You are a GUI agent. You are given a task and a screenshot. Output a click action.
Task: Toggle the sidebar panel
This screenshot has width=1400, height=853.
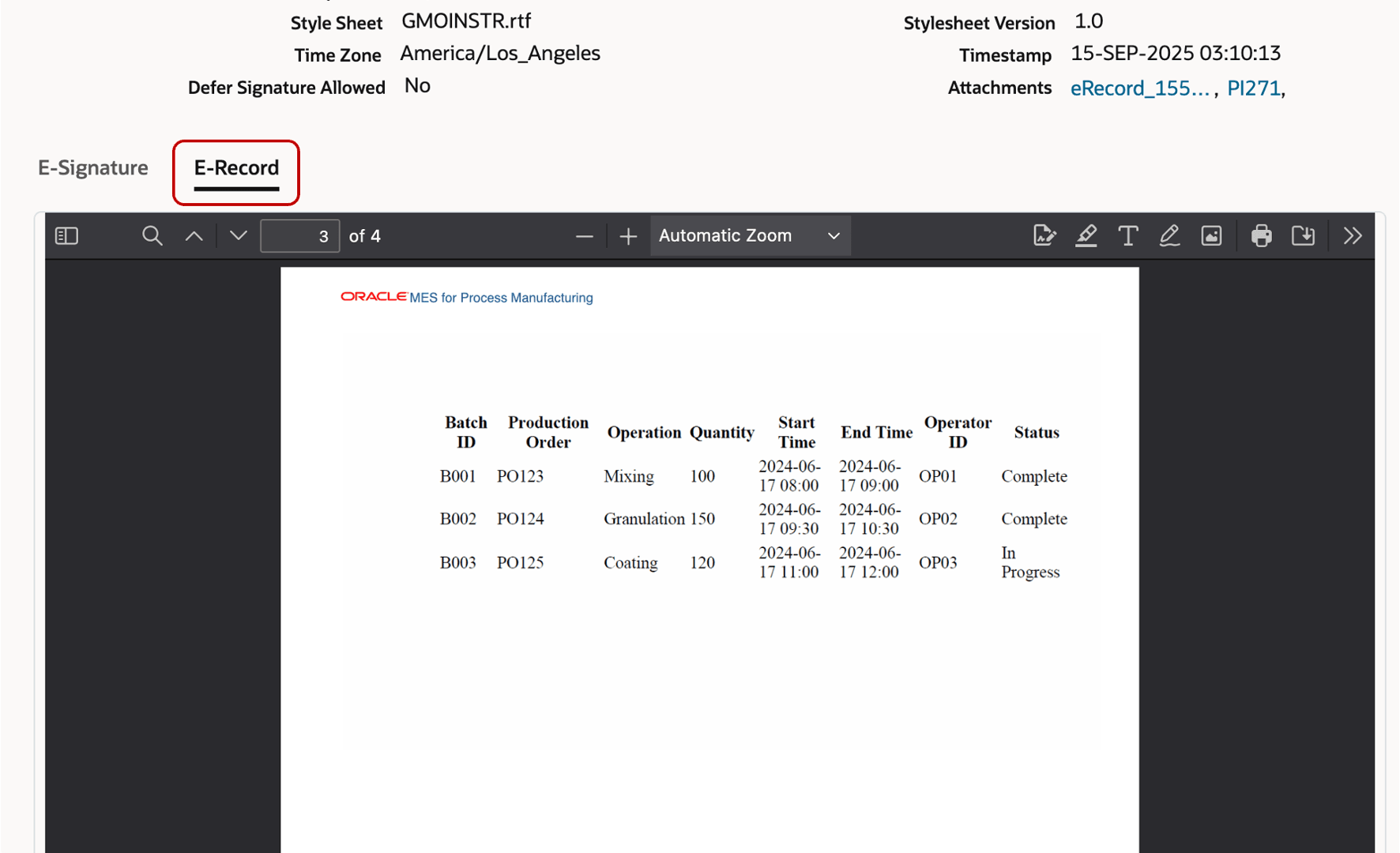[x=66, y=235]
